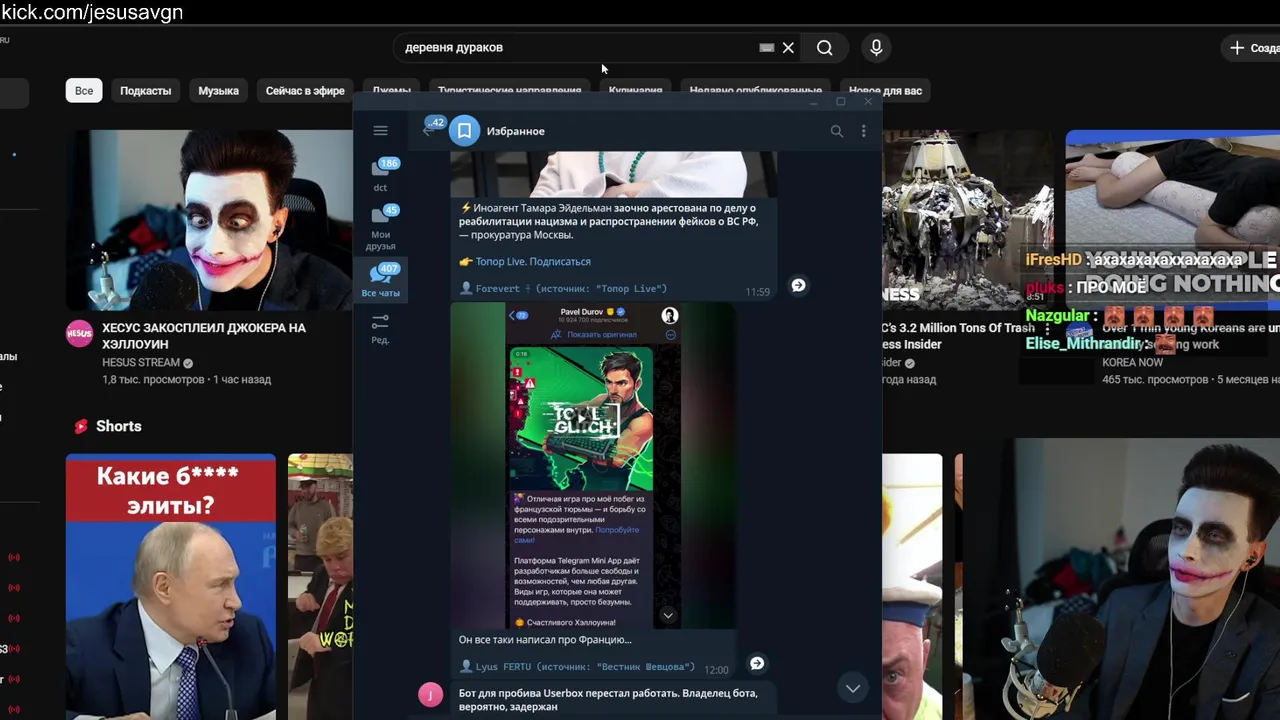Click the YouTube Создать button
The image size is (1280, 720).
(x=1250, y=48)
